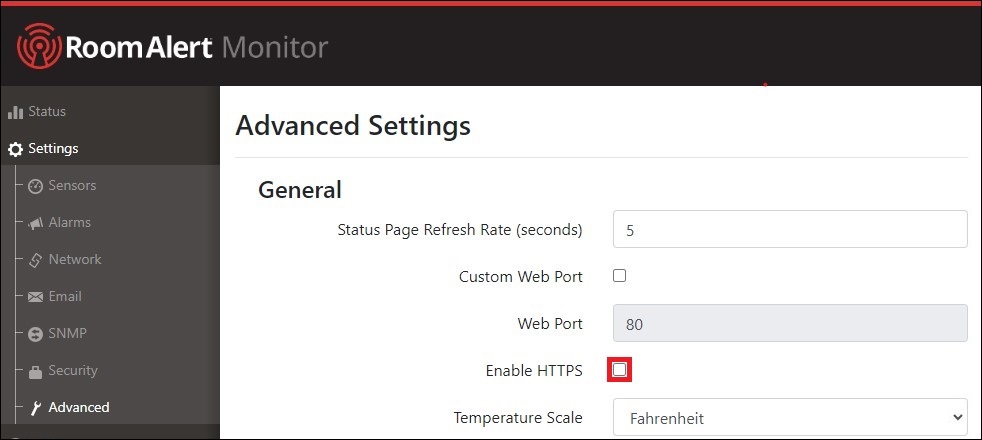Click the Network link icon
Screen dimensions: 982x440
click(x=35, y=260)
